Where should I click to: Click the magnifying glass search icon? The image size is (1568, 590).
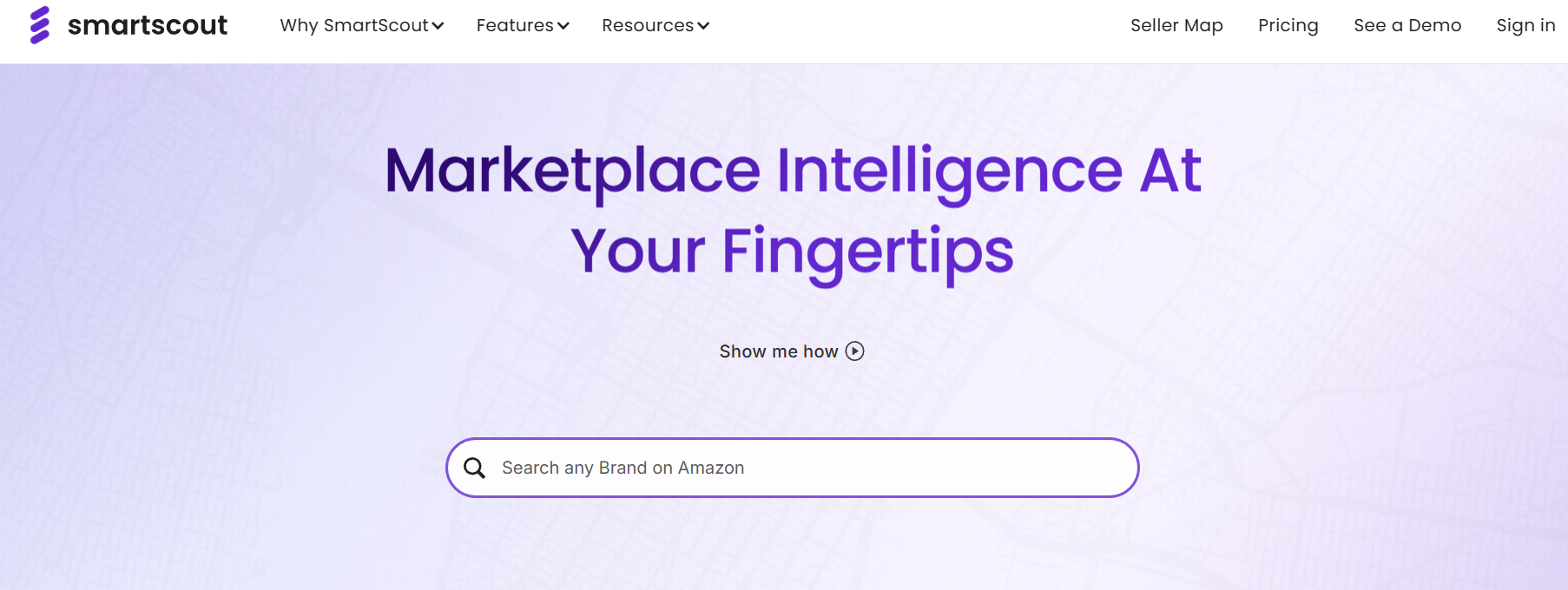click(x=474, y=468)
